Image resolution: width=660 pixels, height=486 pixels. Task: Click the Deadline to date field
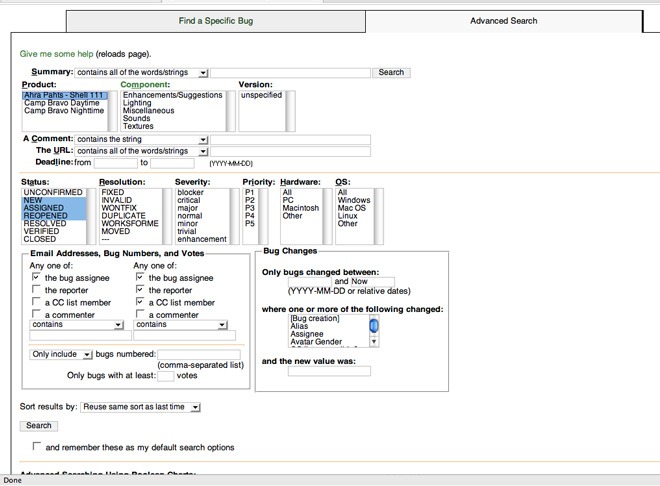173,163
